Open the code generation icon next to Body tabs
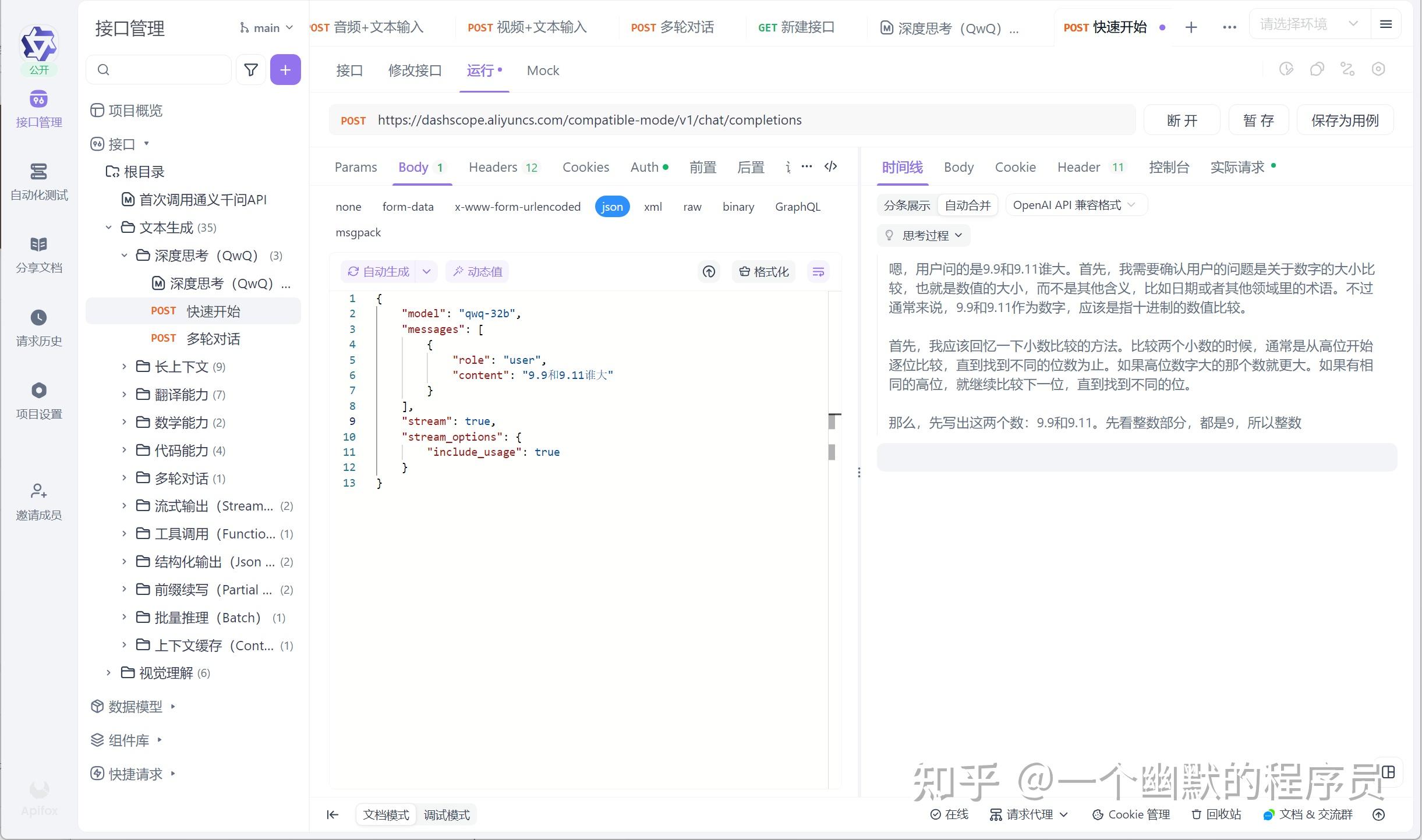 click(x=831, y=167)
